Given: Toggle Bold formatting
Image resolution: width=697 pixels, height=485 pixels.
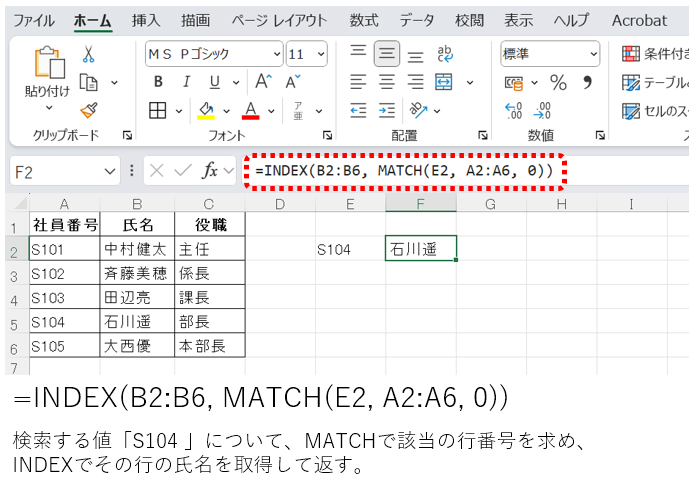Looking at the screenshot, I should (x=158, y=82).
